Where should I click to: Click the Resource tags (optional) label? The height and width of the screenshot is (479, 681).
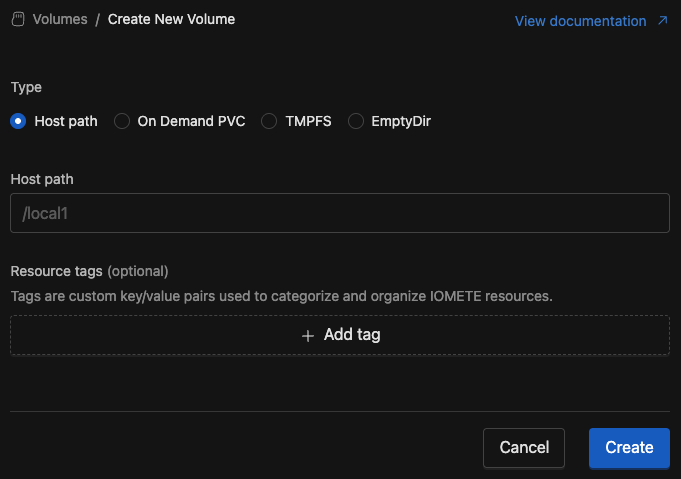(89, 271)
